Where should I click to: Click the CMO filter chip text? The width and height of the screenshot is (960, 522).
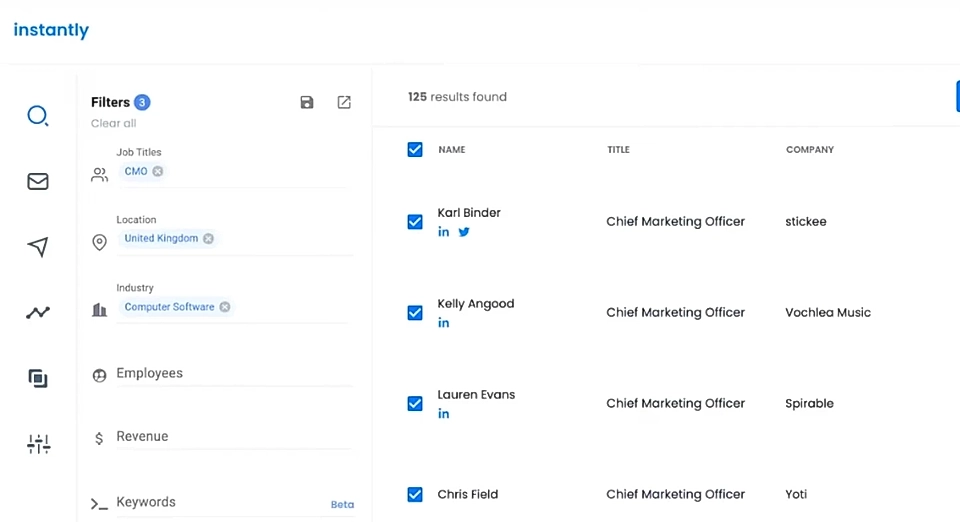[136, 171]
